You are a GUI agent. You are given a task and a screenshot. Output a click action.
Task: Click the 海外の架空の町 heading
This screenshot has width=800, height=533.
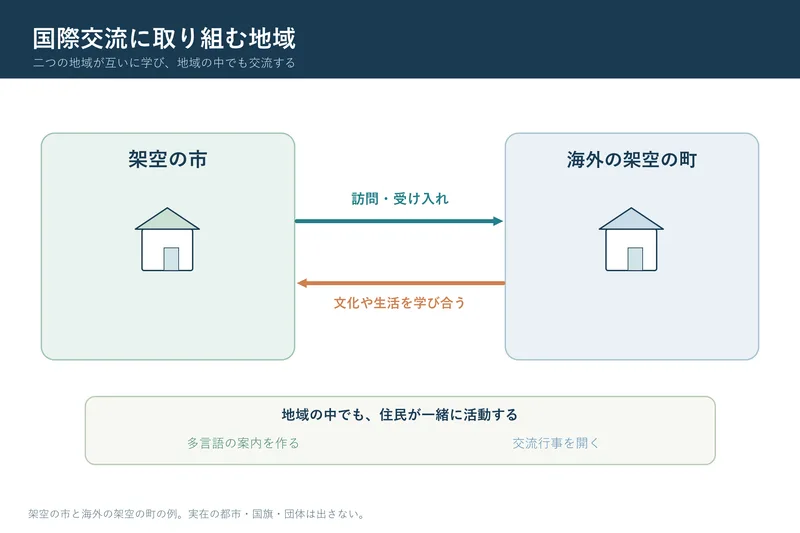click(x=632, y=160)
